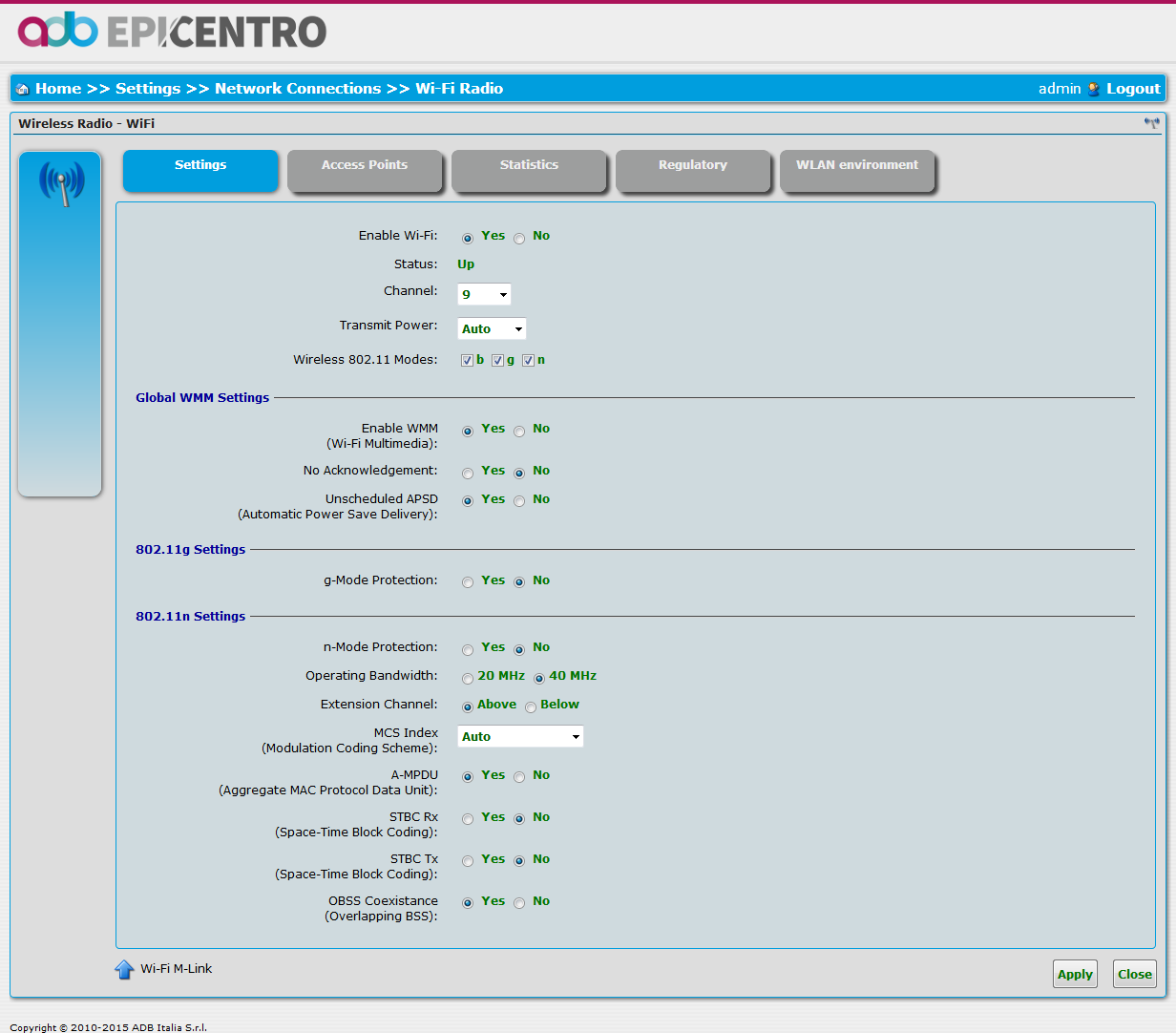
Task: Navigate to Settings breadcrumb link
Action: 148,89
